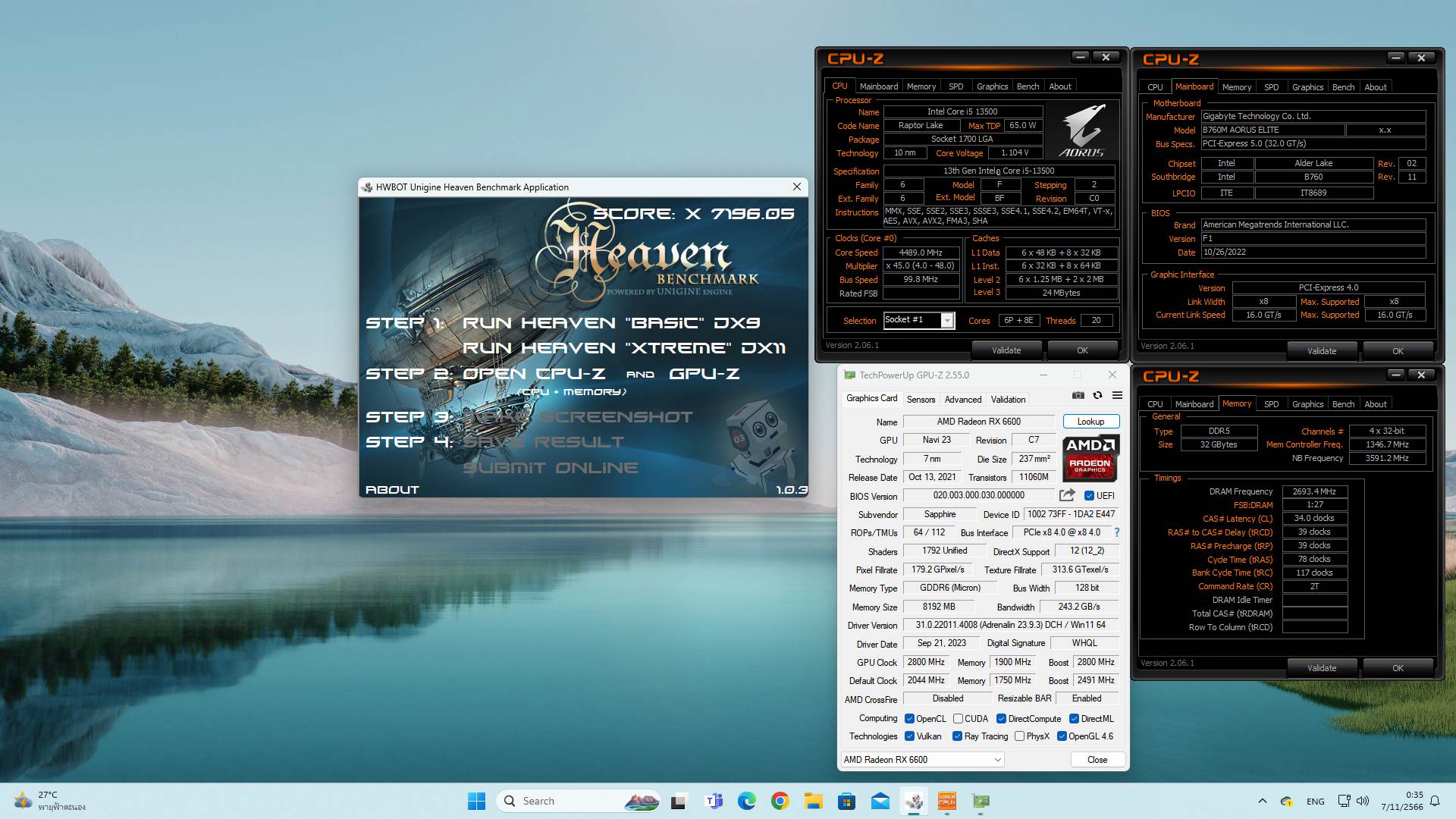Click GPU-Z in Heaven step 2

704,374
